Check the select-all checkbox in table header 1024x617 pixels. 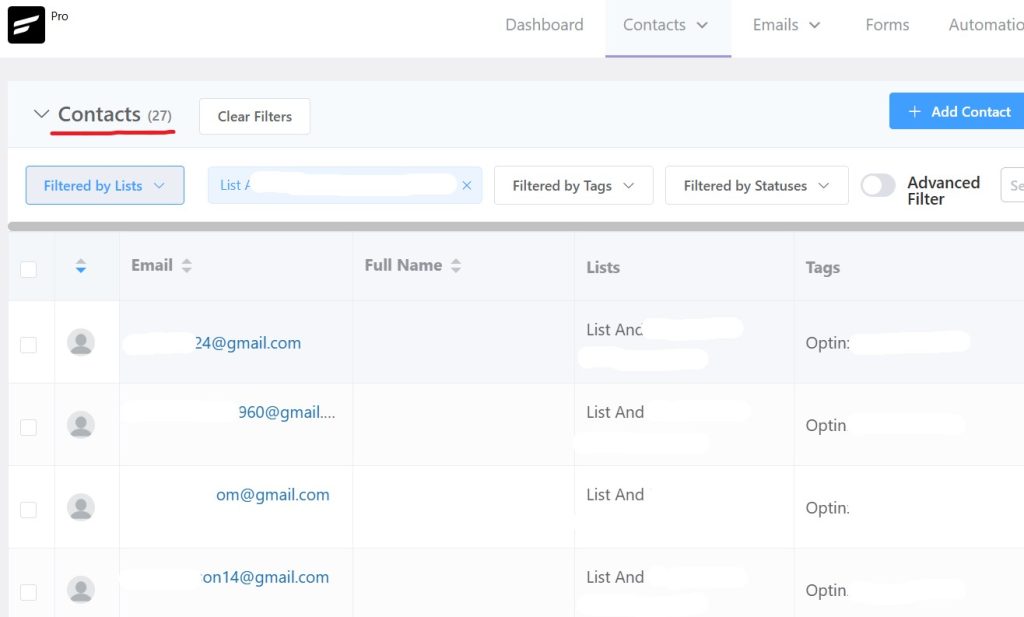[29, 268]
